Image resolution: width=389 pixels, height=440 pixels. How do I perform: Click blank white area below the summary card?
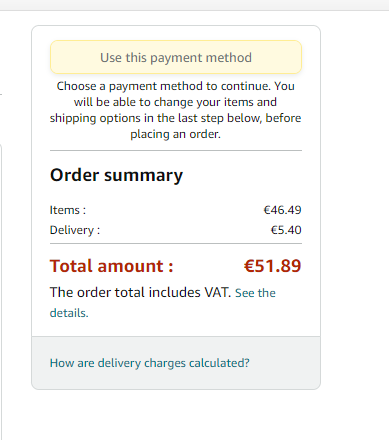click(x=176, y=415)
